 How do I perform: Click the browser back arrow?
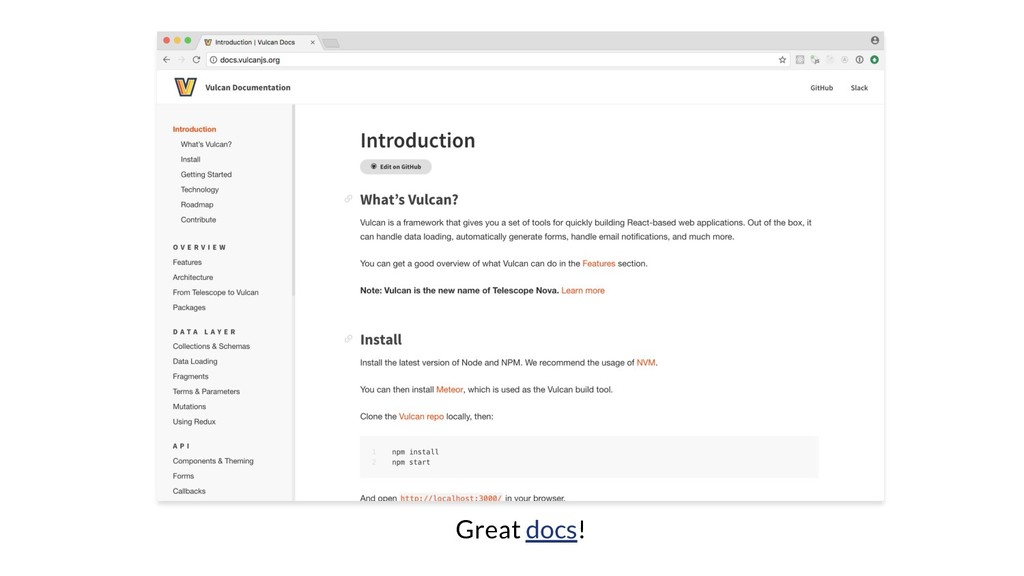click(x=166, y=60)
